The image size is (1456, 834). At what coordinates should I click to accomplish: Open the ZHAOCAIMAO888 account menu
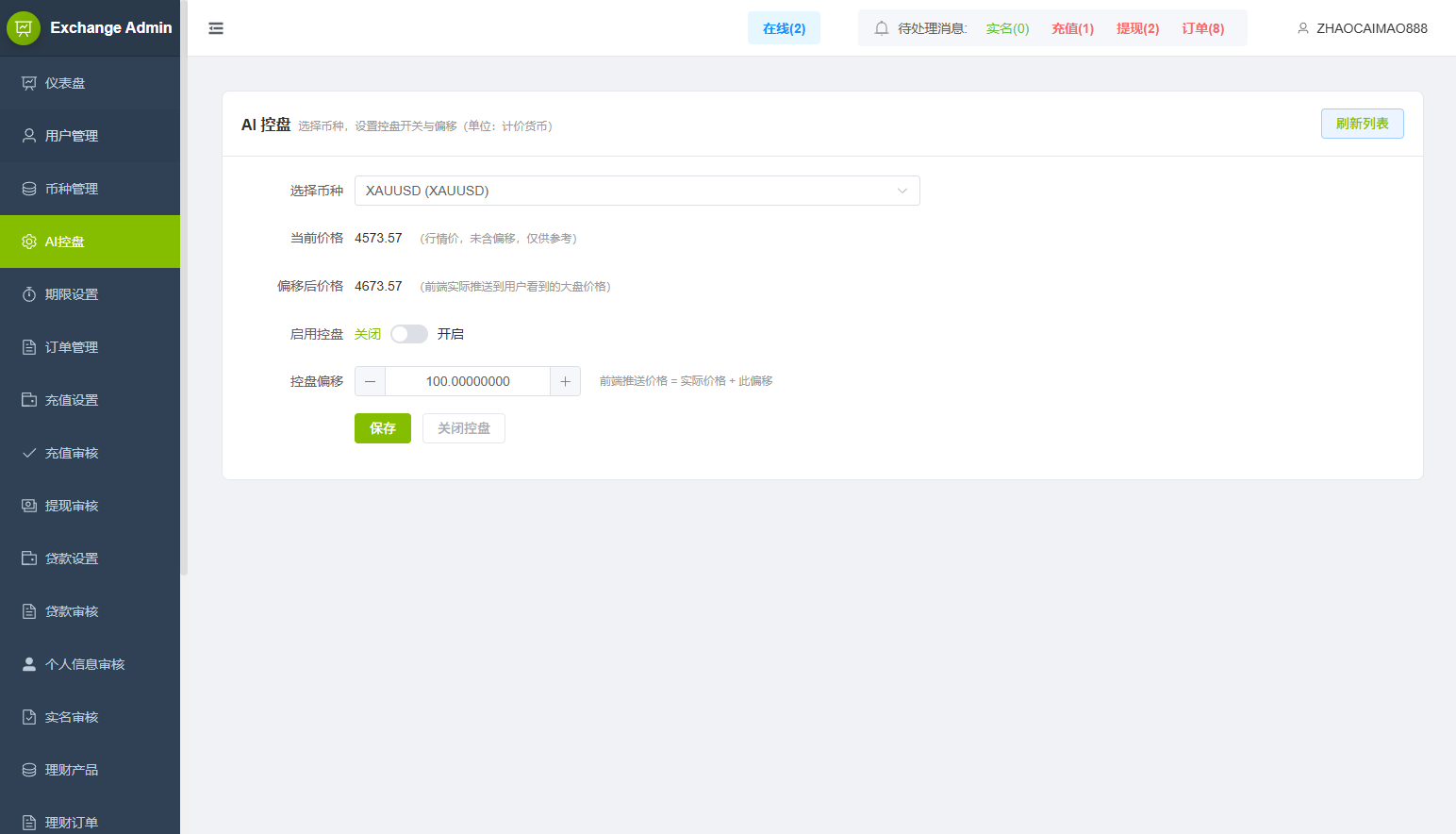(1371, 28)
